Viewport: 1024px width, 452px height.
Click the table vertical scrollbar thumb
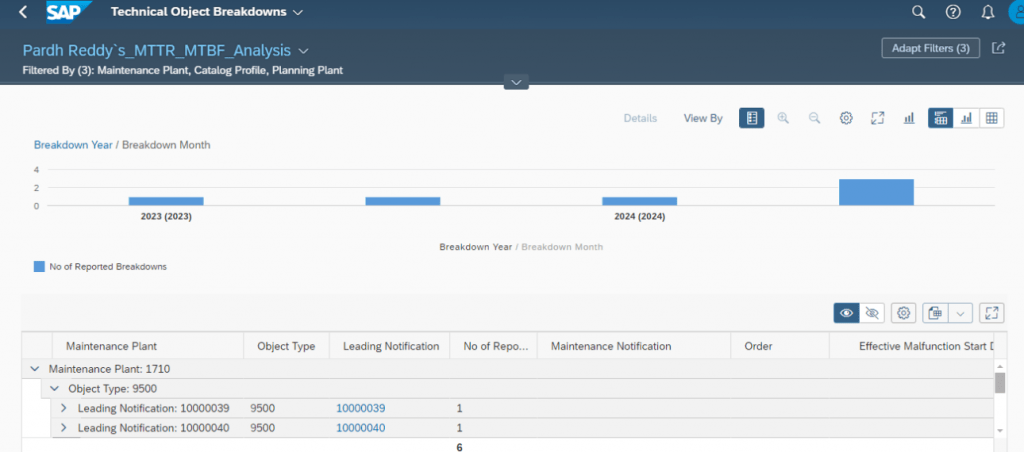(1000, 382)
